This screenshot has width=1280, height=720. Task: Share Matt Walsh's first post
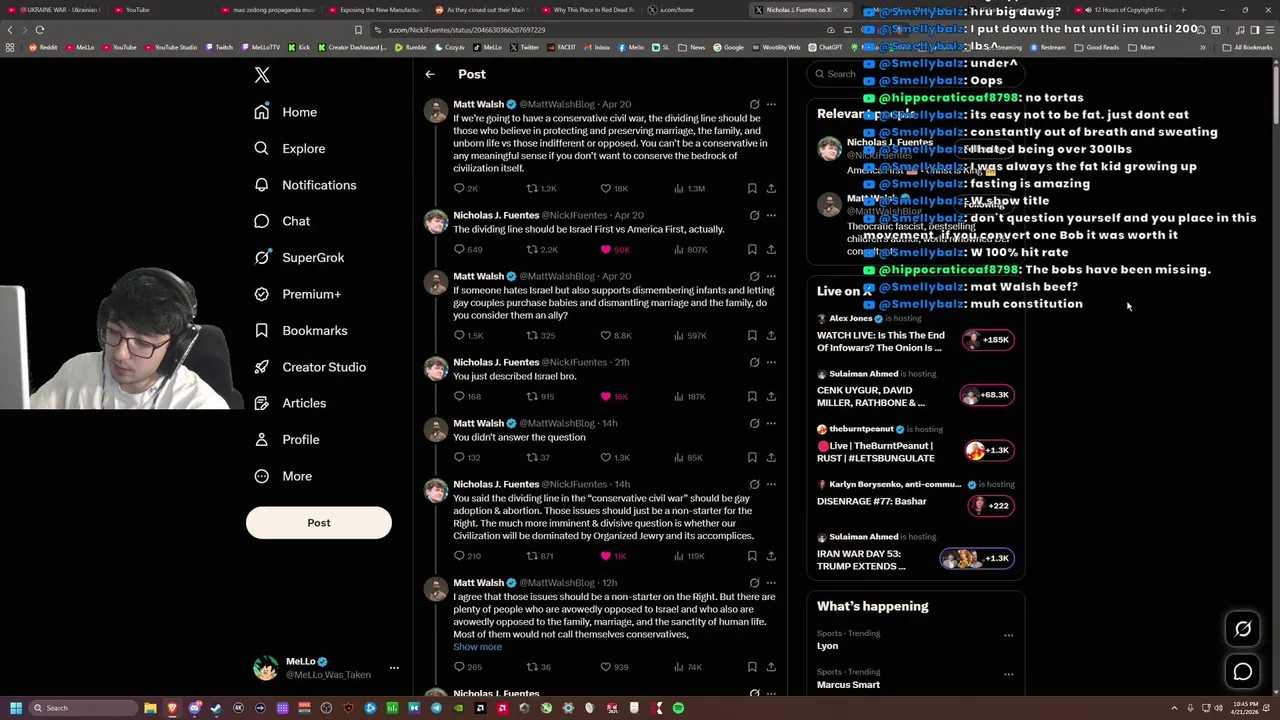tap(771, 188)
